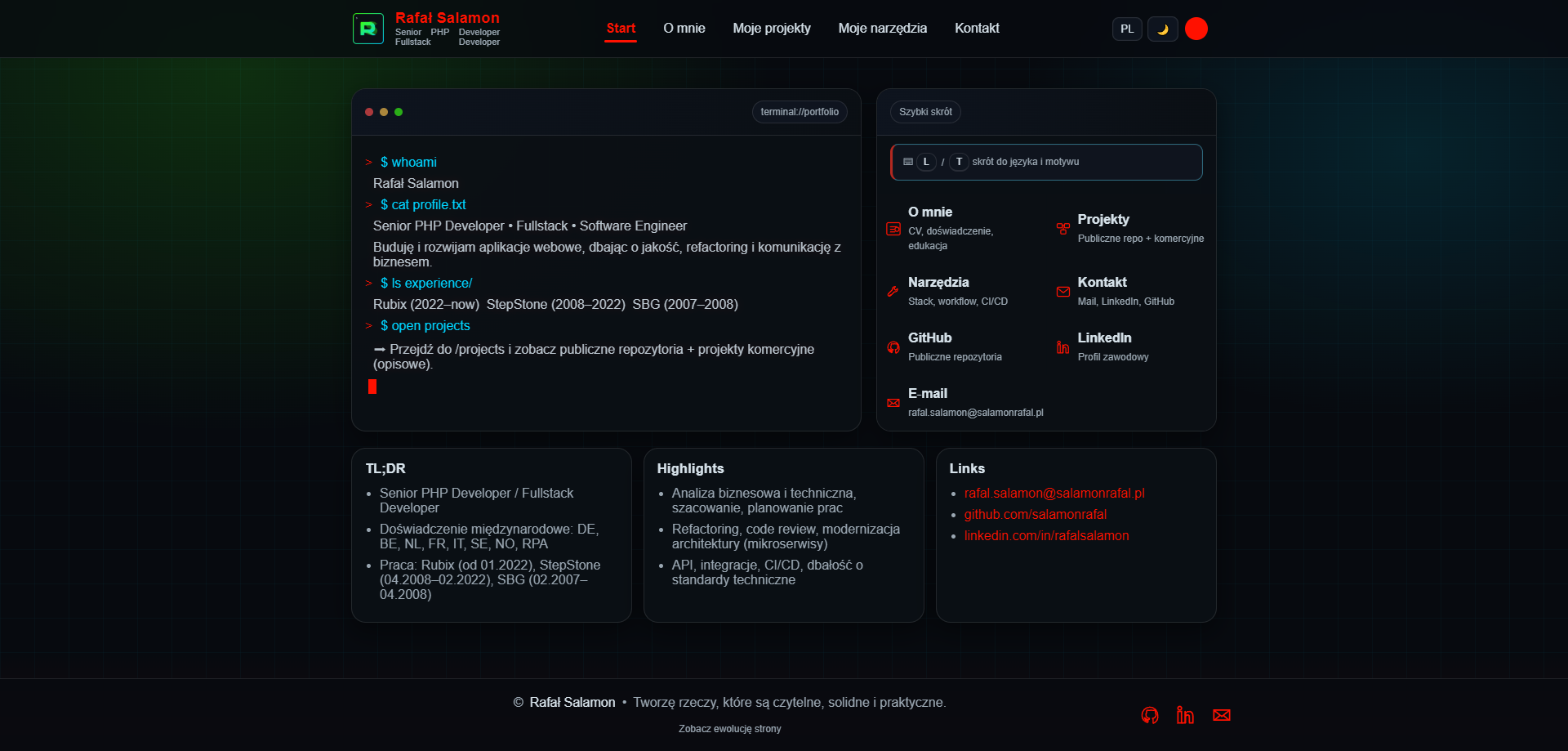1568x751 pixels.
Task: Click the envelope mail icon in footer
Action: click(x=1222, y=716)
